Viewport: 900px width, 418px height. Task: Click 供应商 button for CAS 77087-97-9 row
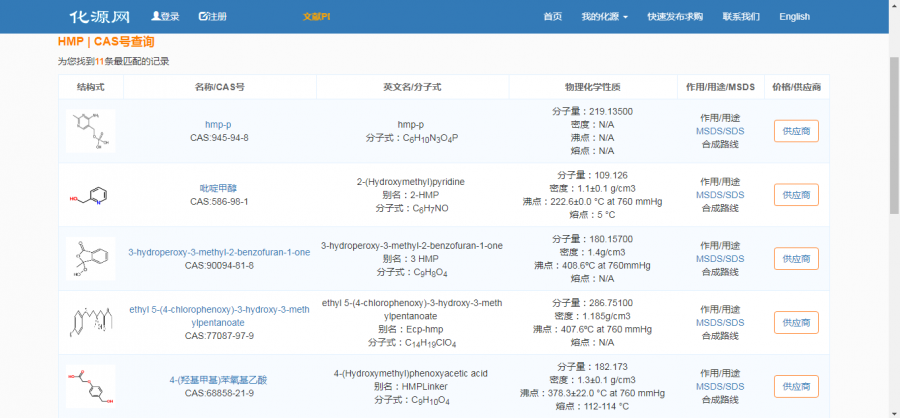(796, 322)
